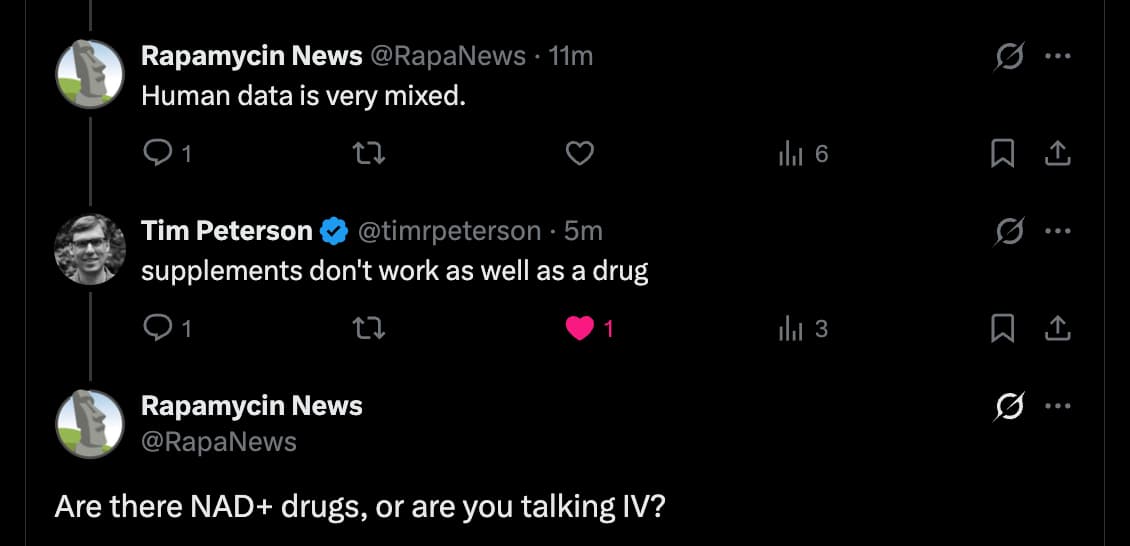Screen dimensions: 1130x546
Task: Open more options for Tim Peterson's tweet
Action: pyautogui.click(x=1057, y=232)
